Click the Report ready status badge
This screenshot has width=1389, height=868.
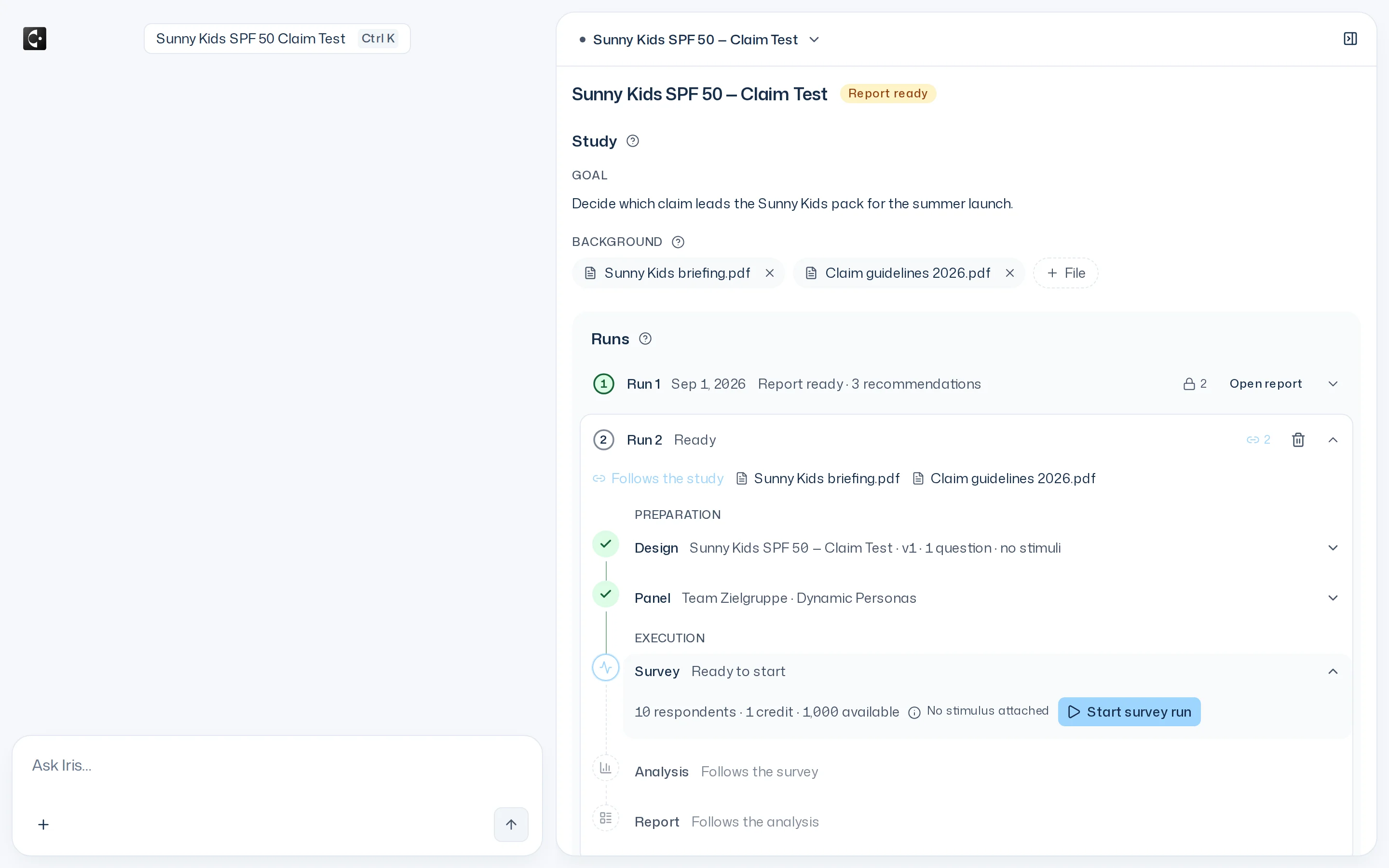(x=887, y=94)
